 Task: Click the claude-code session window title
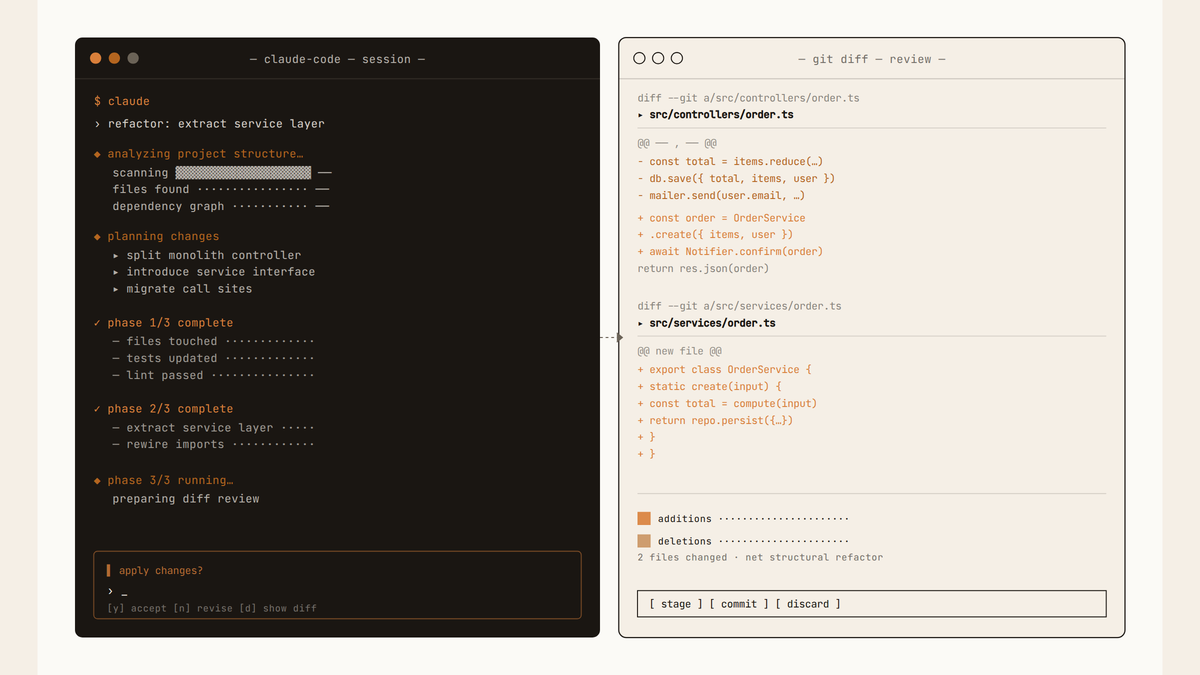[x=337, y=59]
